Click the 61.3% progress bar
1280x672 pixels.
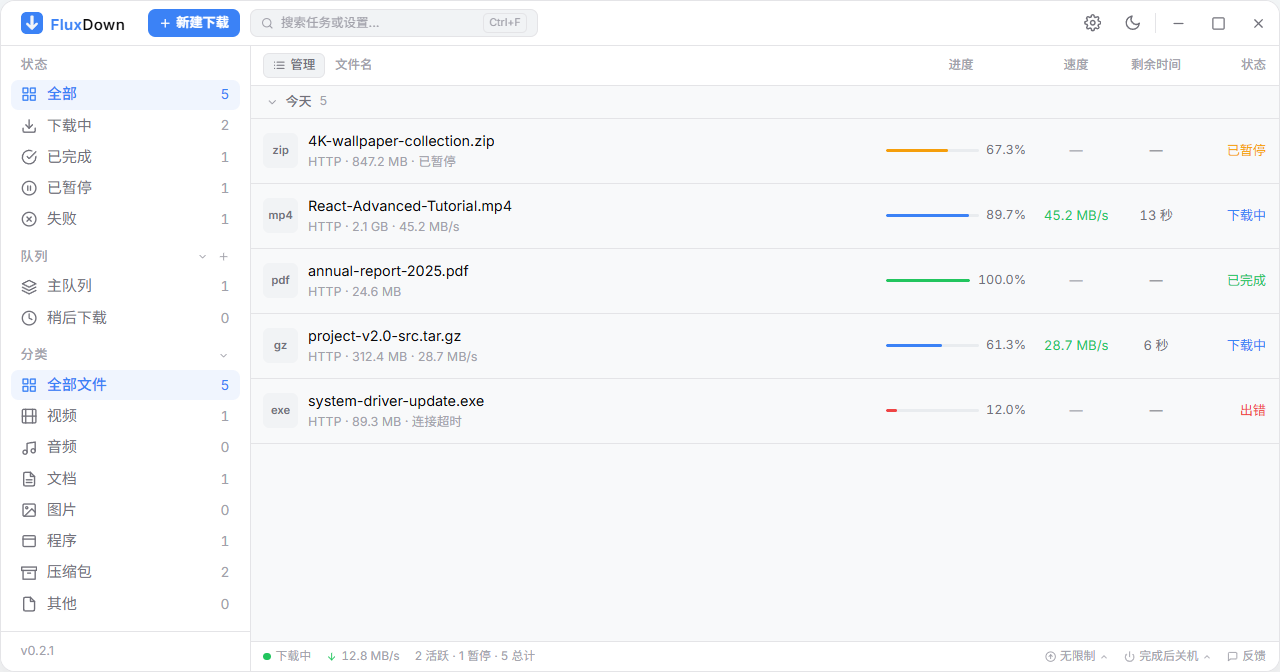pyautogui.click(x=932, y=345)
